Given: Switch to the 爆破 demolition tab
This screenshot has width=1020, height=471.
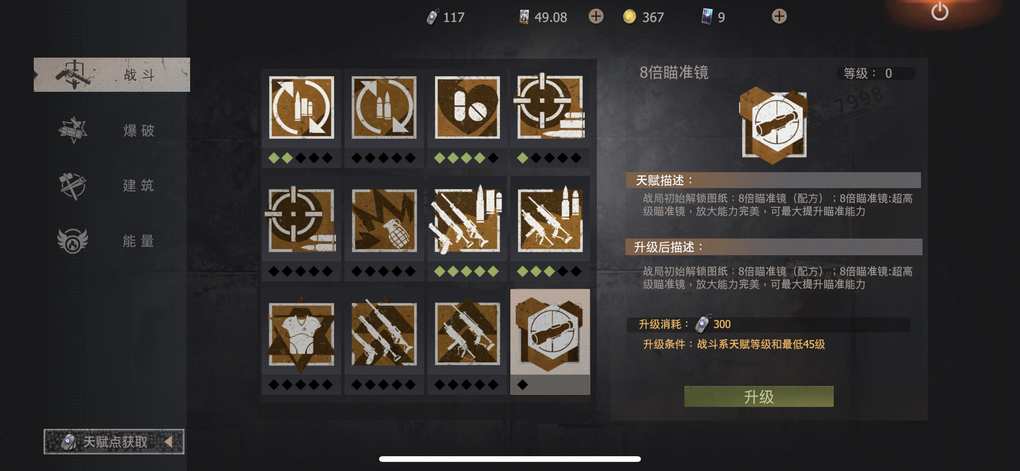Looking at the screenshot, I should click(112, 131).
